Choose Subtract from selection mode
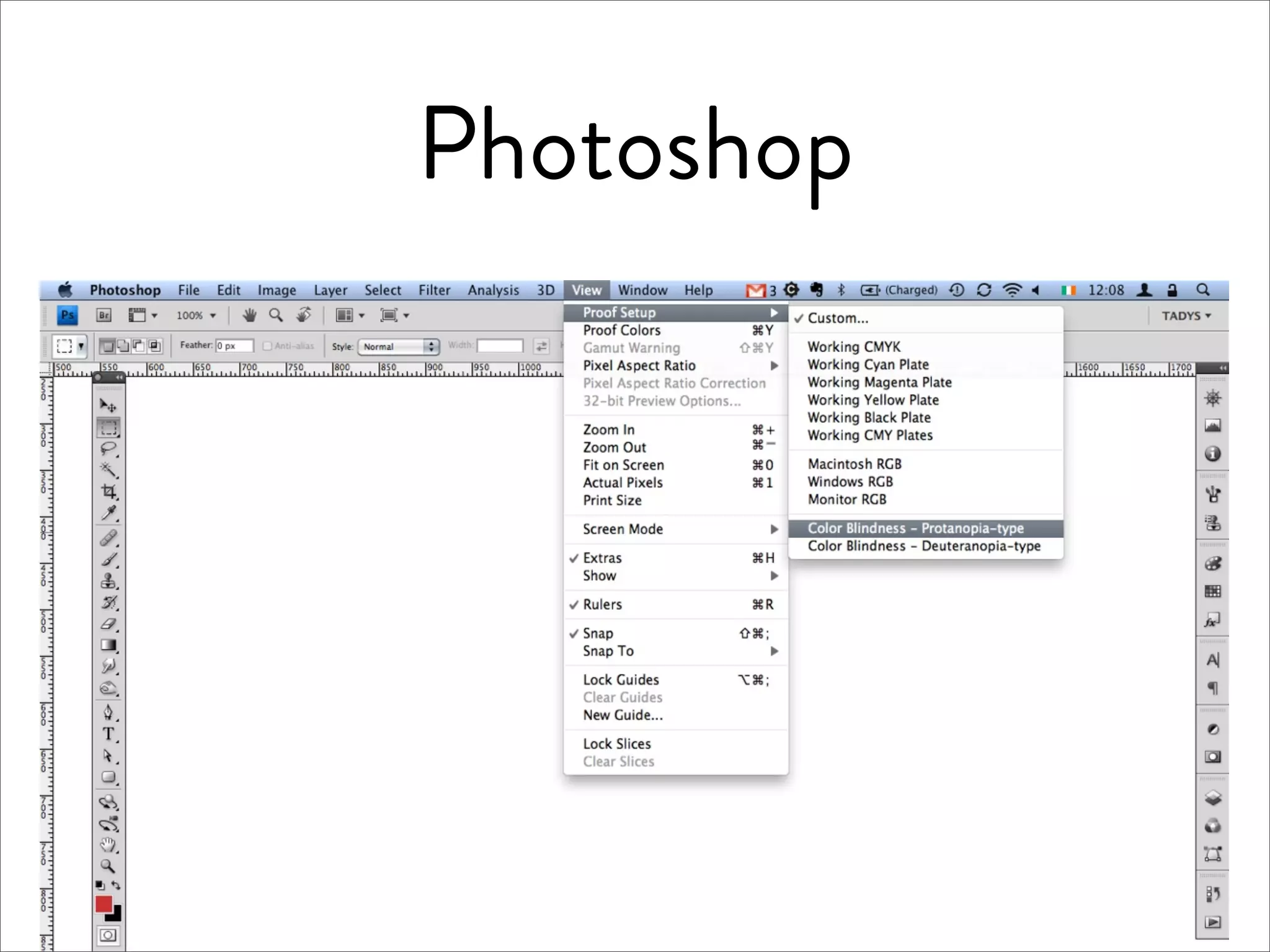This screenshot has height=952, width=1270. click(138, 346)
